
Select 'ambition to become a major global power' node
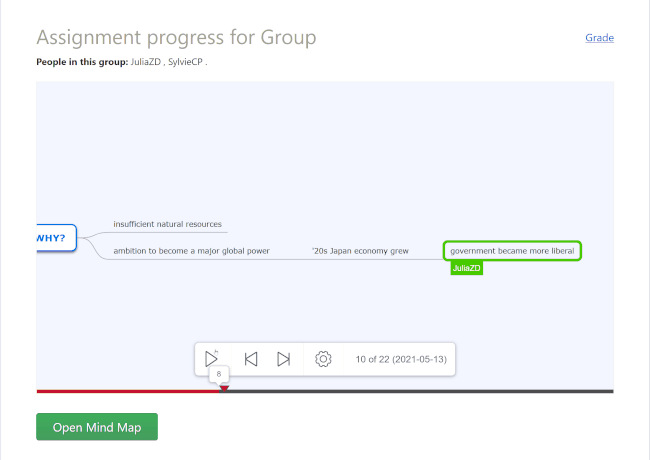pyautogui.click(x=191, y=251)
